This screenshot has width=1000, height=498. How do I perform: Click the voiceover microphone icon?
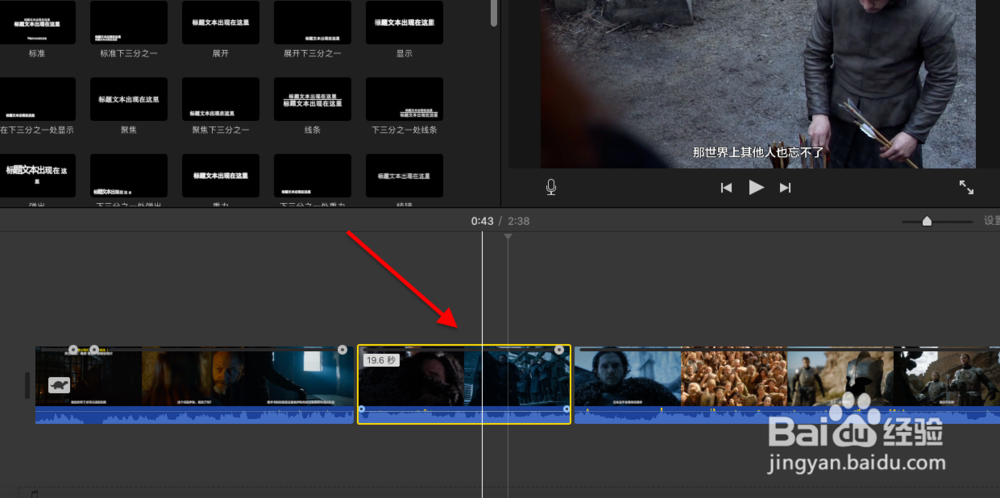[x=551, y=187]
